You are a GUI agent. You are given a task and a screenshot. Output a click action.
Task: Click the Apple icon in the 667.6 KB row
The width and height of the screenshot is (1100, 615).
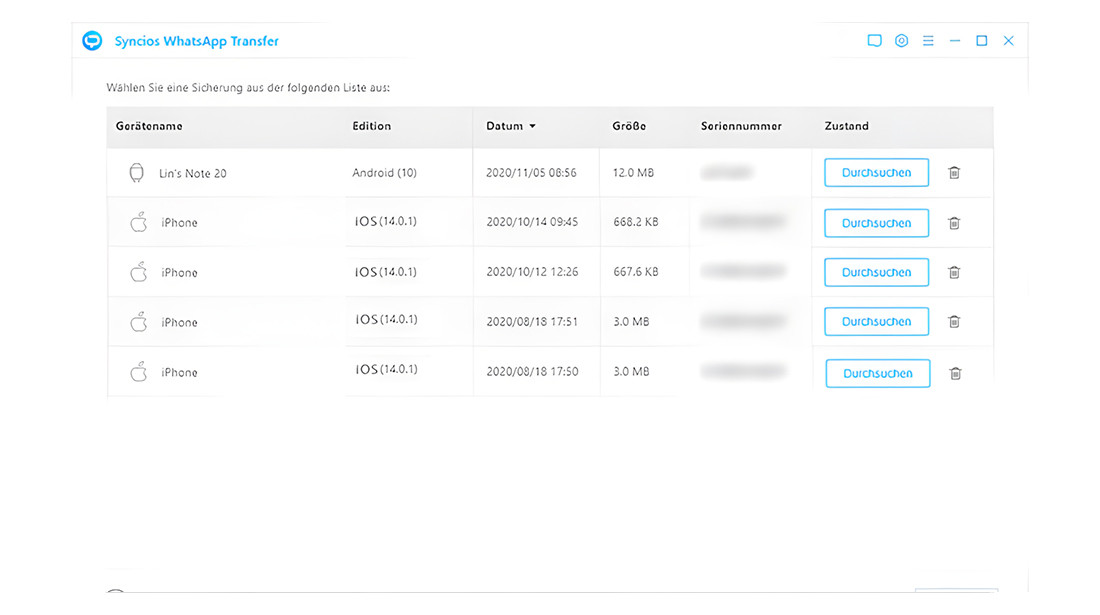[139, 271]
